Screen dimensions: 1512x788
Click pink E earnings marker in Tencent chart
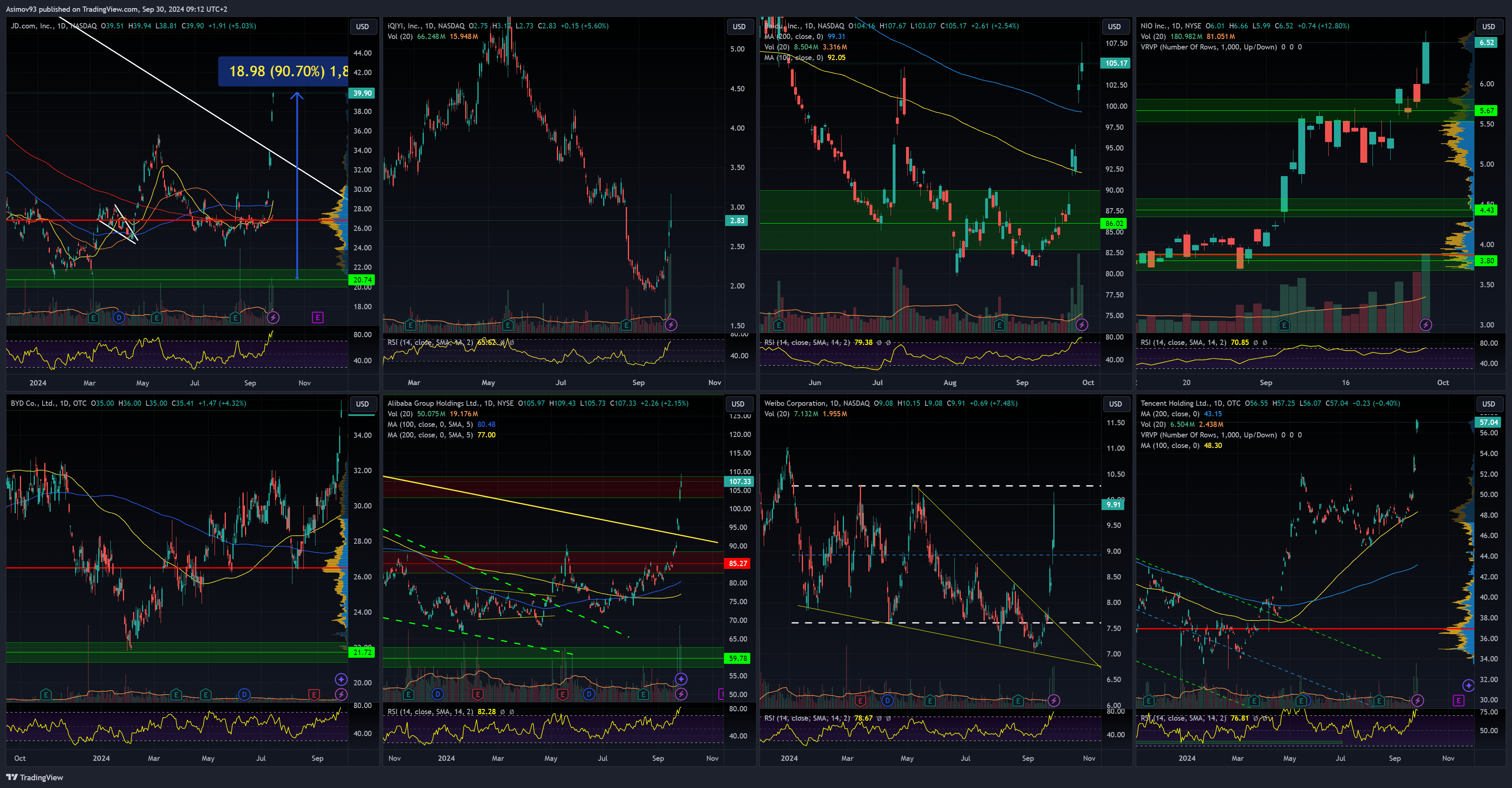(x=1458, y=700)
